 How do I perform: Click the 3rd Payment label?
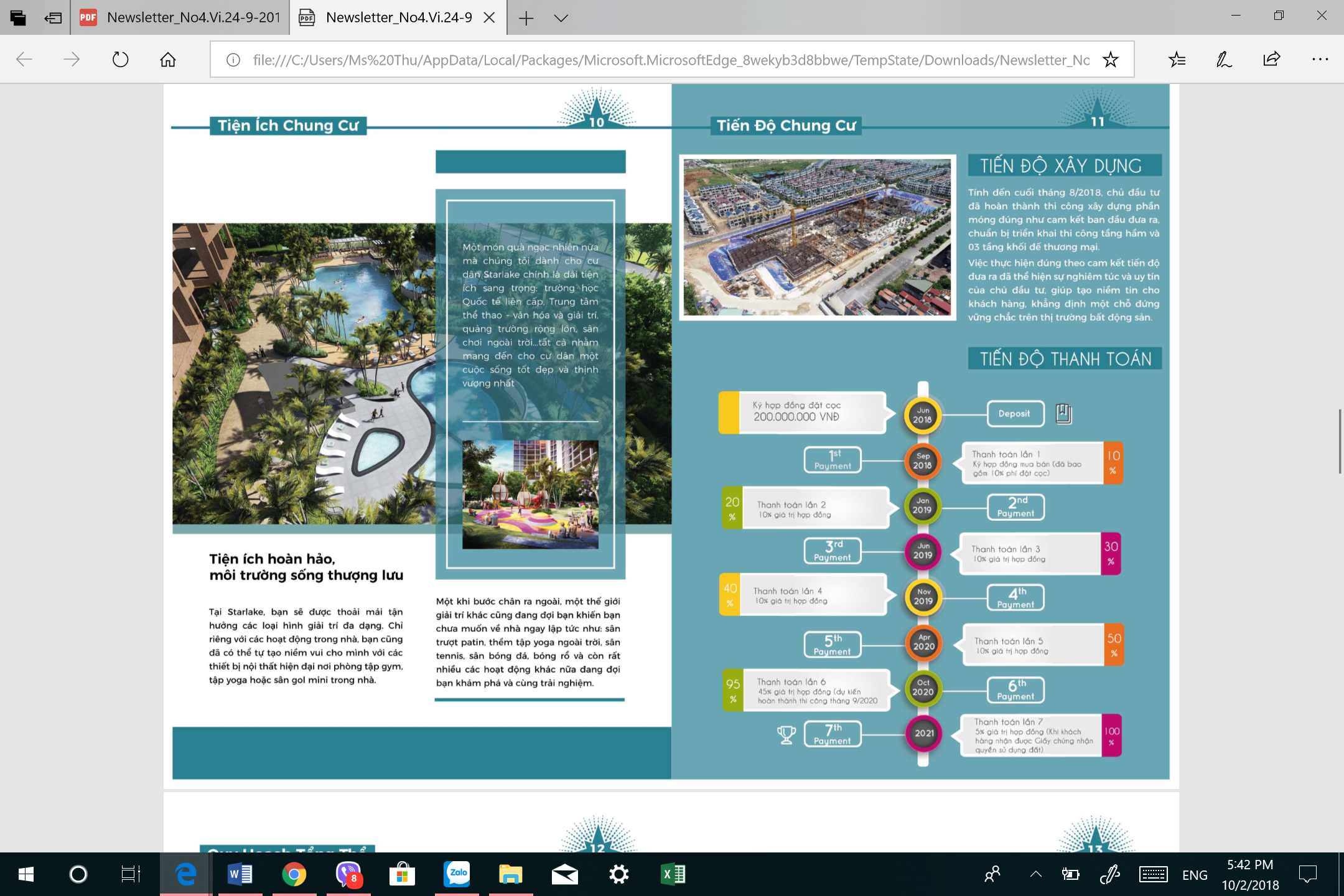click(x=833, y=551)
